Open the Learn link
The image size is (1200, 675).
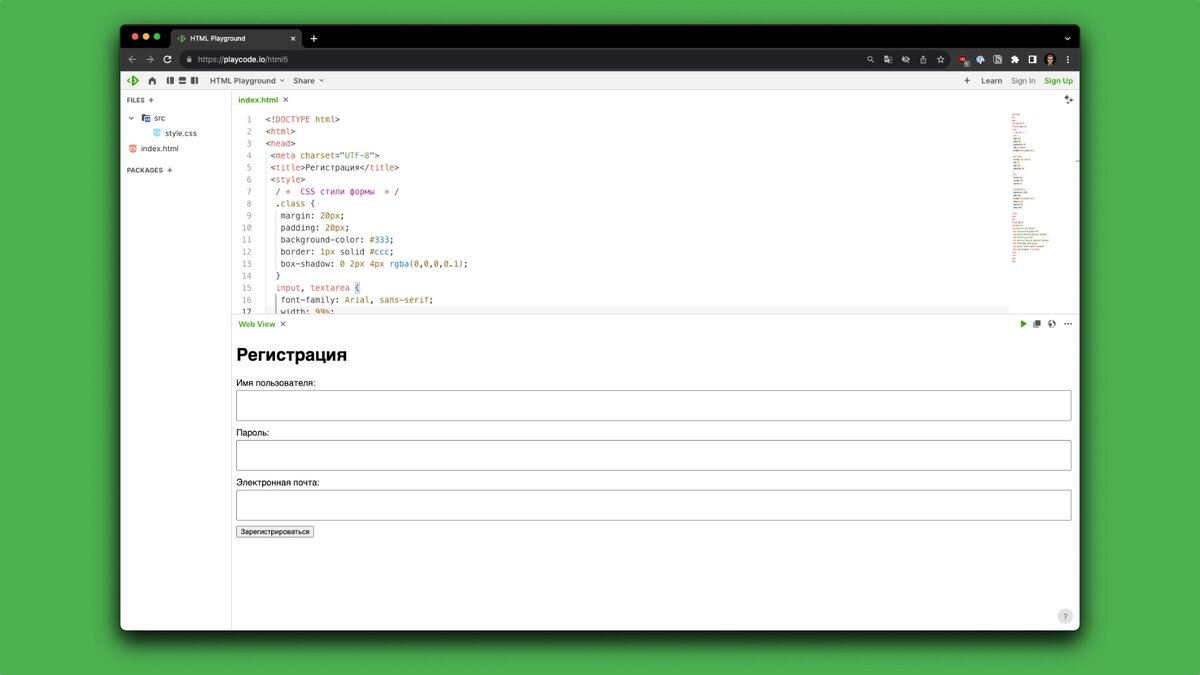(x=991, y=81)
